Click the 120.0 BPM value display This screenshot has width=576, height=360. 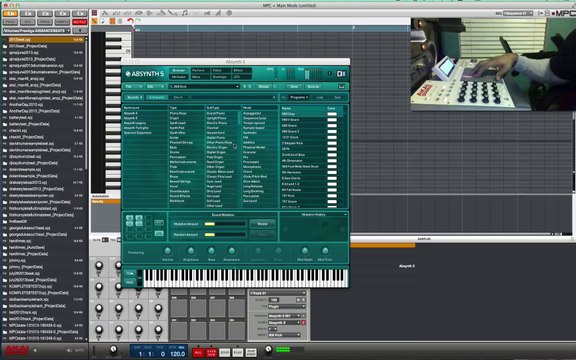tap(177, 354)
